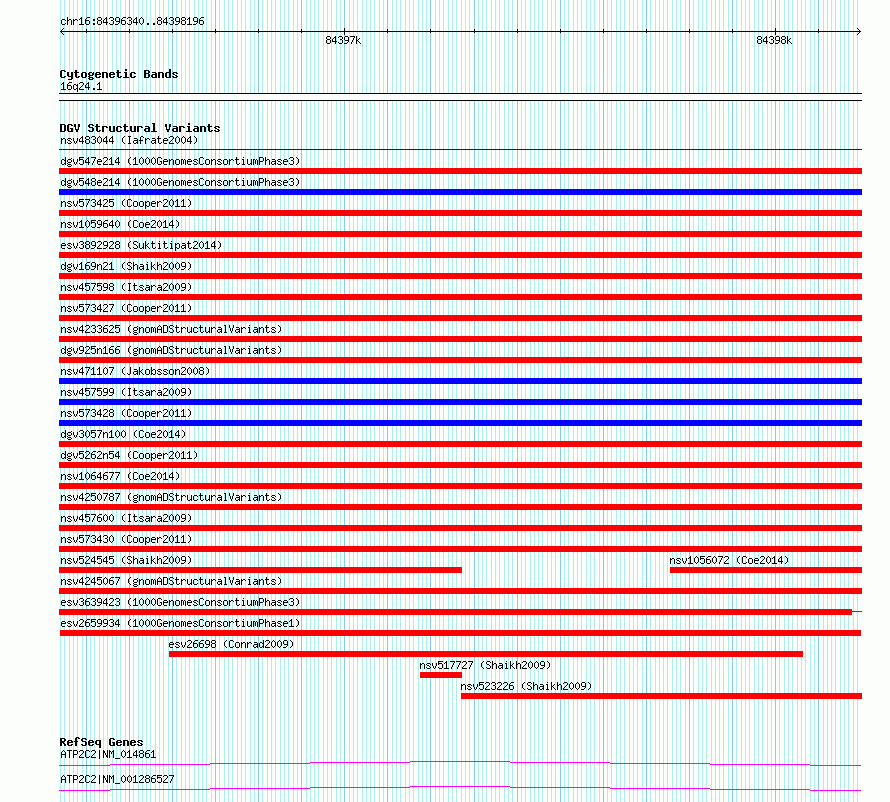Click the magenta line of ATP2C2|NM_001286527

tap(460, 788)
